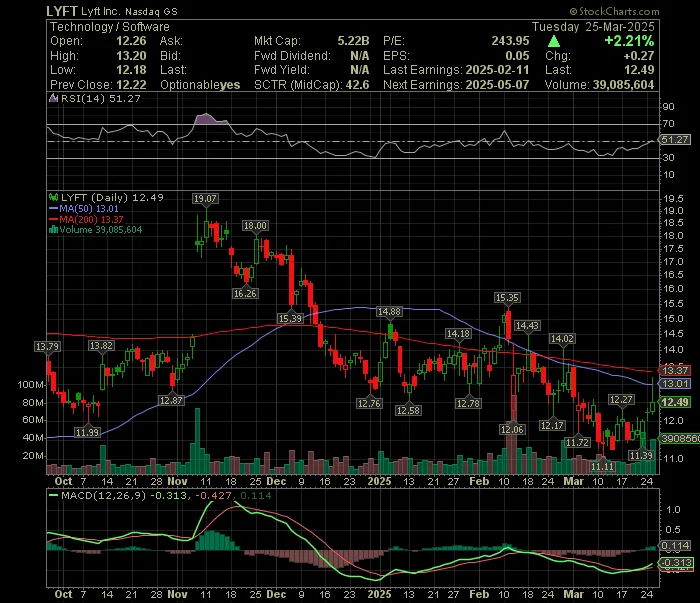Click the 11.39 low price label
Viewport: 700px width, 603px height.
click(x=641, y=455)
